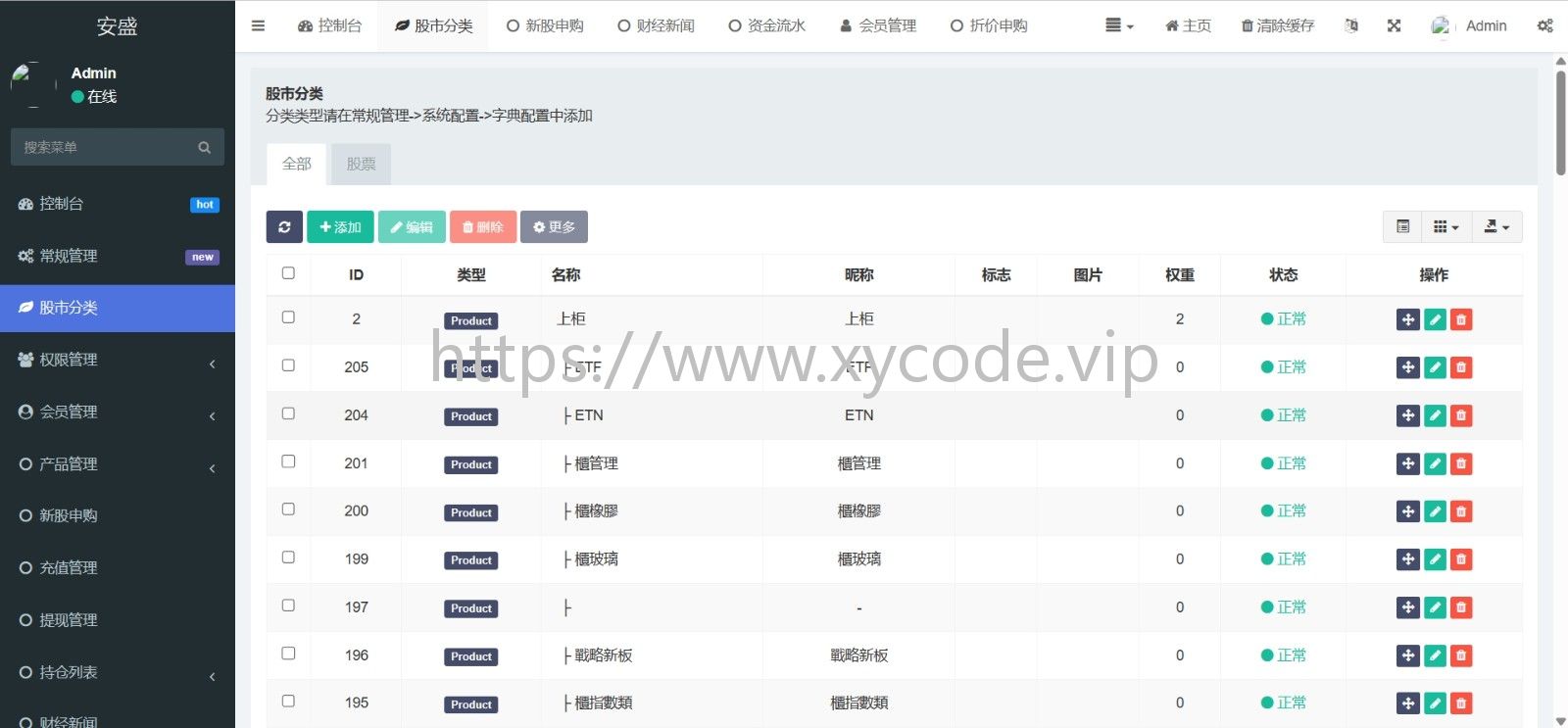Click drag-sort icon for row ID 2
The image size is (1568, 728).
click(x=1407, y=319)
